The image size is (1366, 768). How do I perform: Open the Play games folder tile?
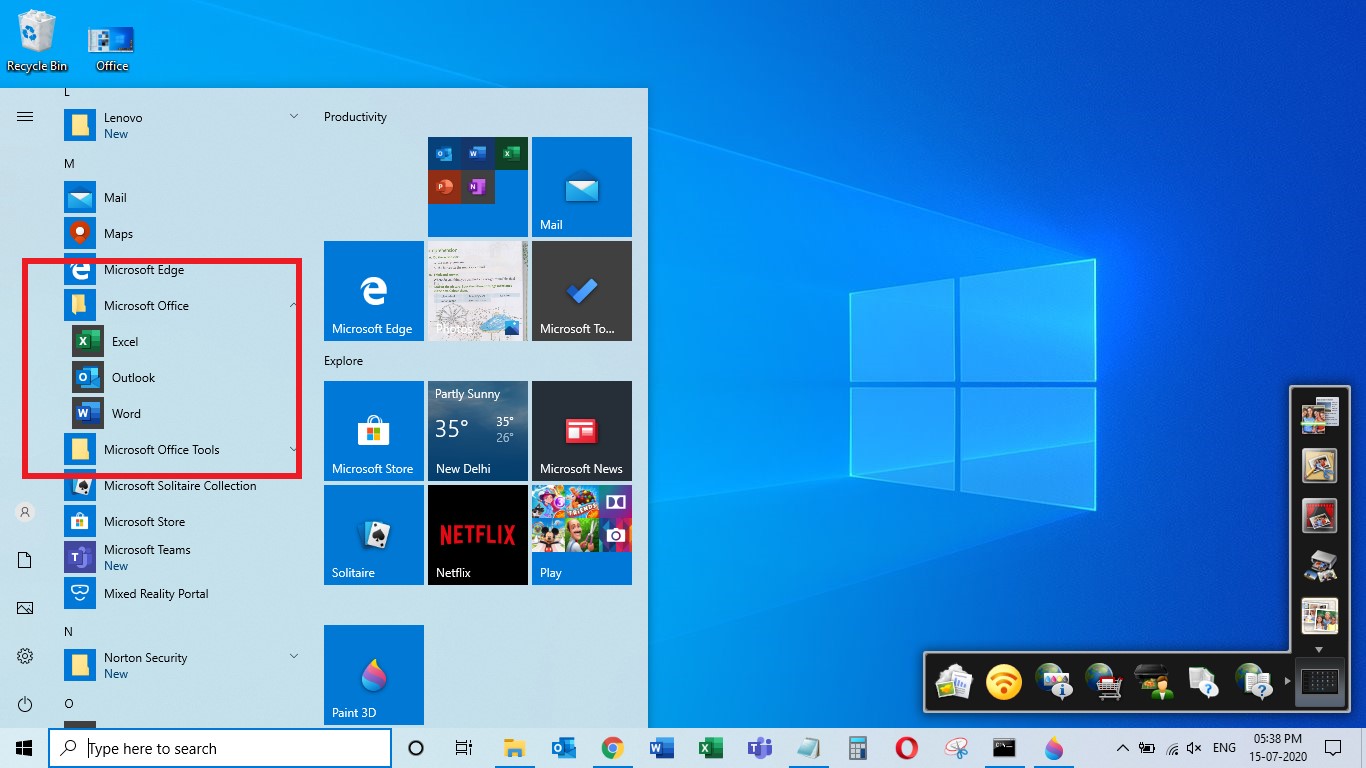[x=582, y=535]
